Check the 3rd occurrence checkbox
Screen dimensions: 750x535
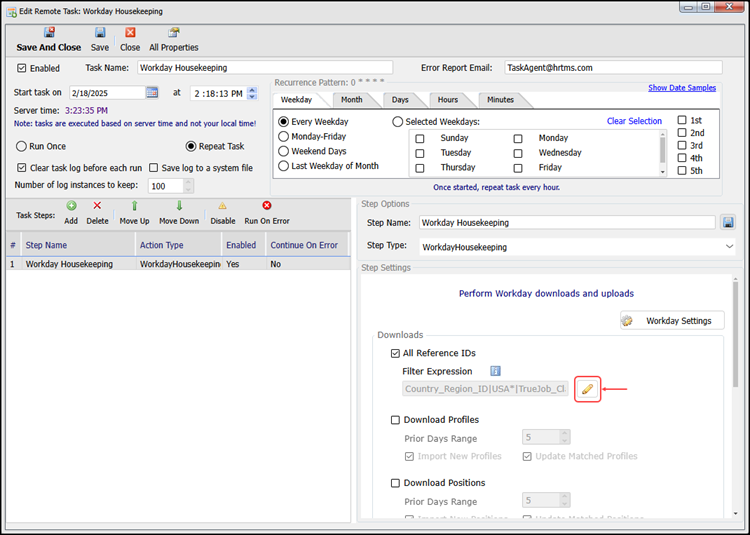[x=682, y=145]
